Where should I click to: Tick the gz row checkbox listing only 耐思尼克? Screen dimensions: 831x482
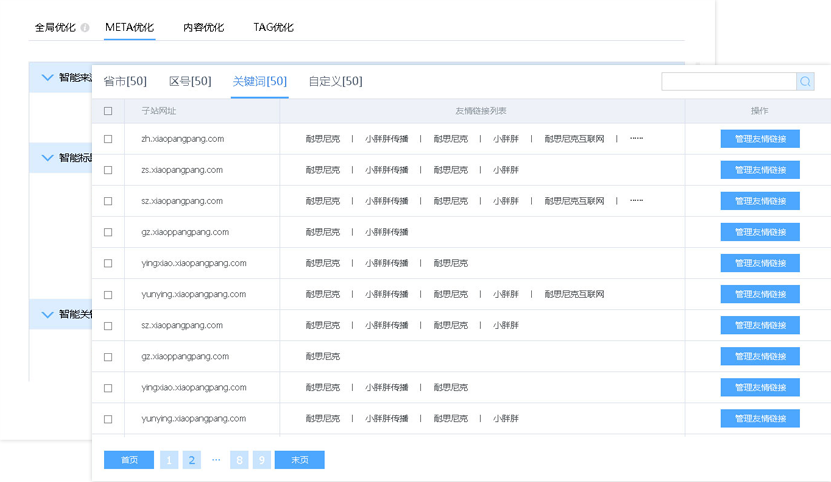108,357
